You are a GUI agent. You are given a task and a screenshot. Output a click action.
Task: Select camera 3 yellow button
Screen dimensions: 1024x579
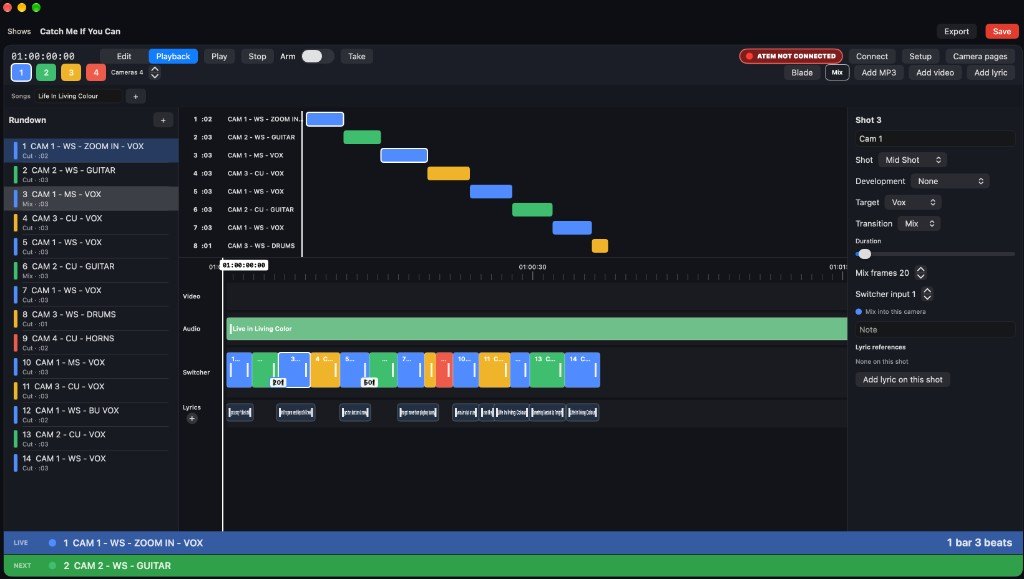71,72
